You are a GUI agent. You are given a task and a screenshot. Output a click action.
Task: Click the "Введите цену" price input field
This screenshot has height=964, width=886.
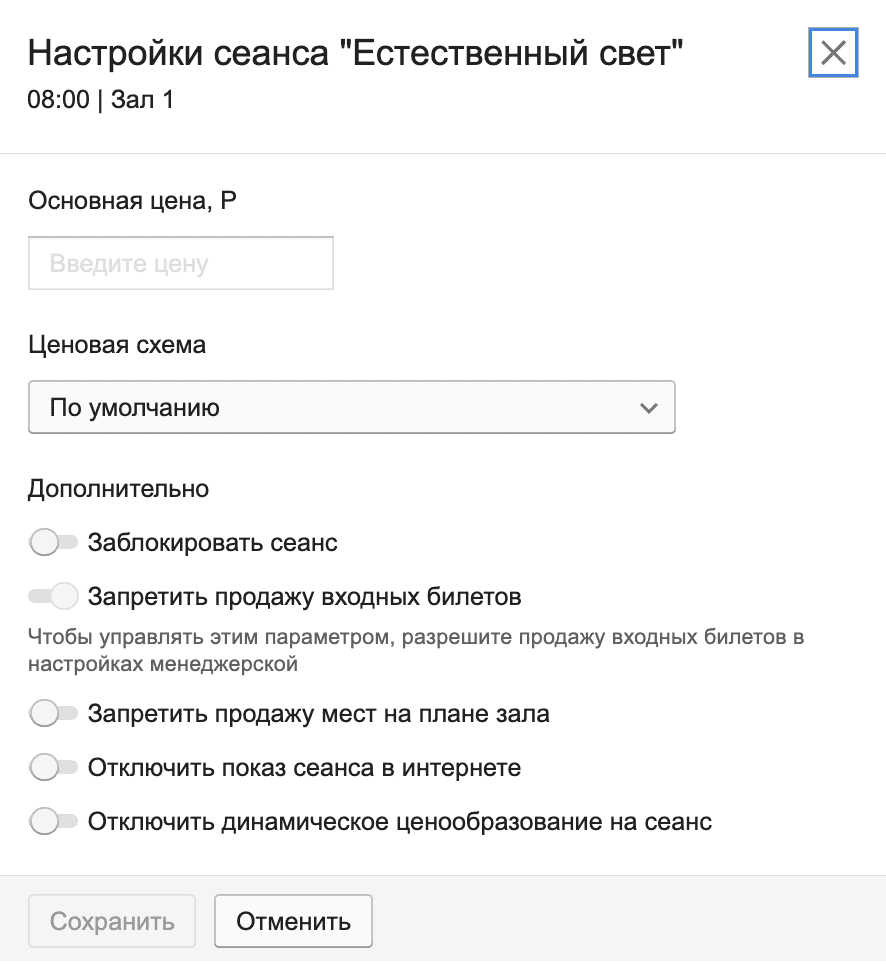181,264
